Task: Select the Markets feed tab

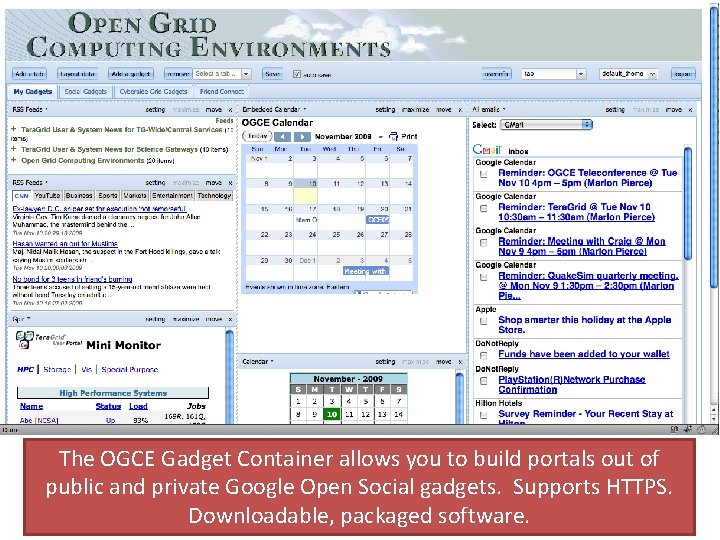Action: (135, 196)
